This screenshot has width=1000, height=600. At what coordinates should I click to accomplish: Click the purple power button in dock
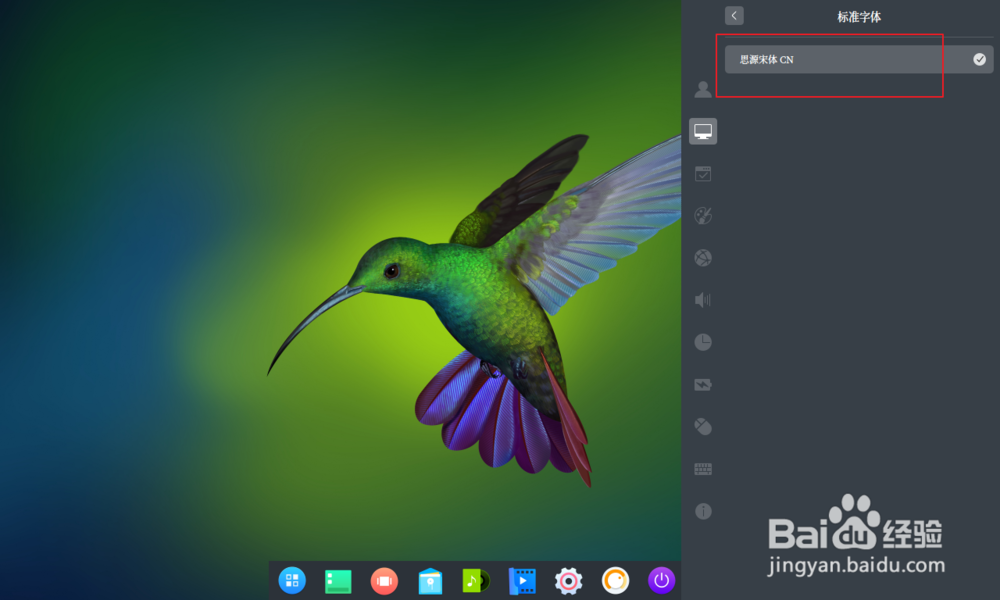click(661, 581)
